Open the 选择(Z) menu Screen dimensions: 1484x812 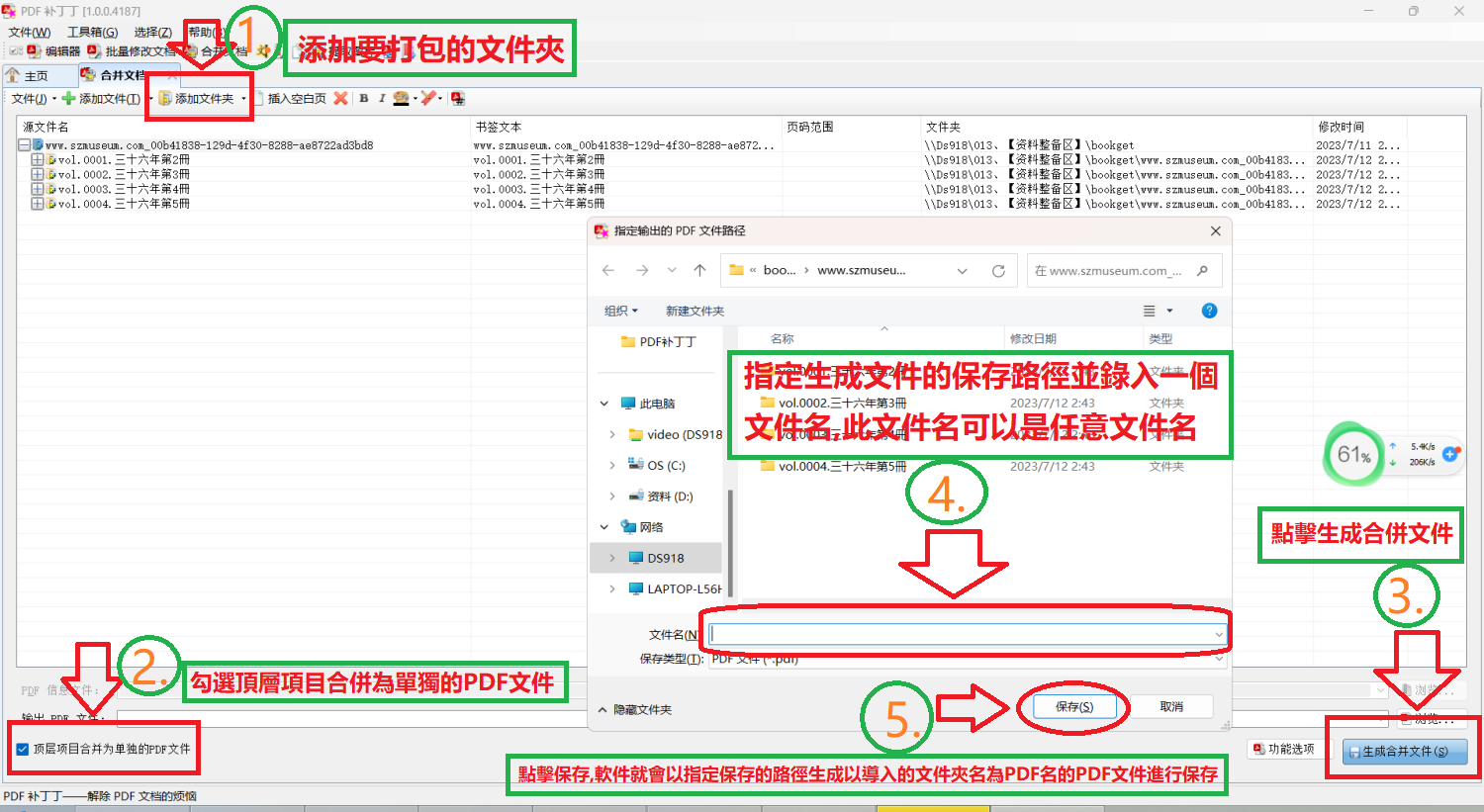pyautogui.click(x=152, y=33)
